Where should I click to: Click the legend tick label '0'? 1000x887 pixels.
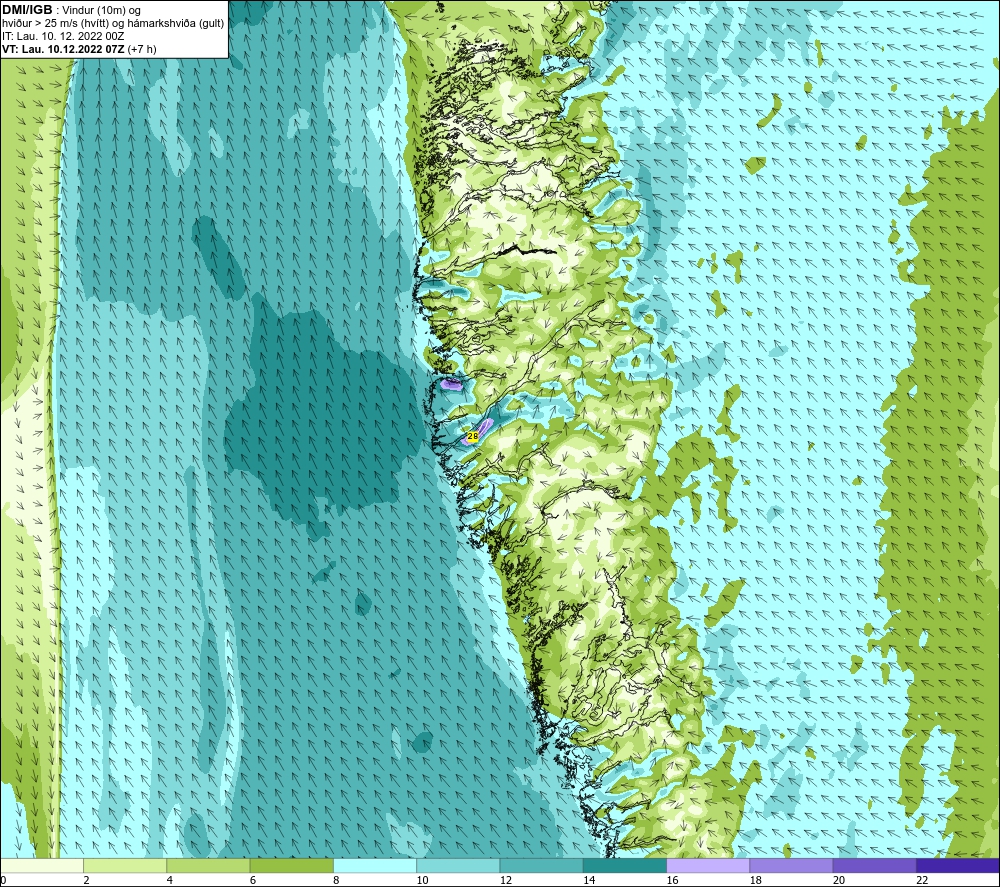pos(3,880)
